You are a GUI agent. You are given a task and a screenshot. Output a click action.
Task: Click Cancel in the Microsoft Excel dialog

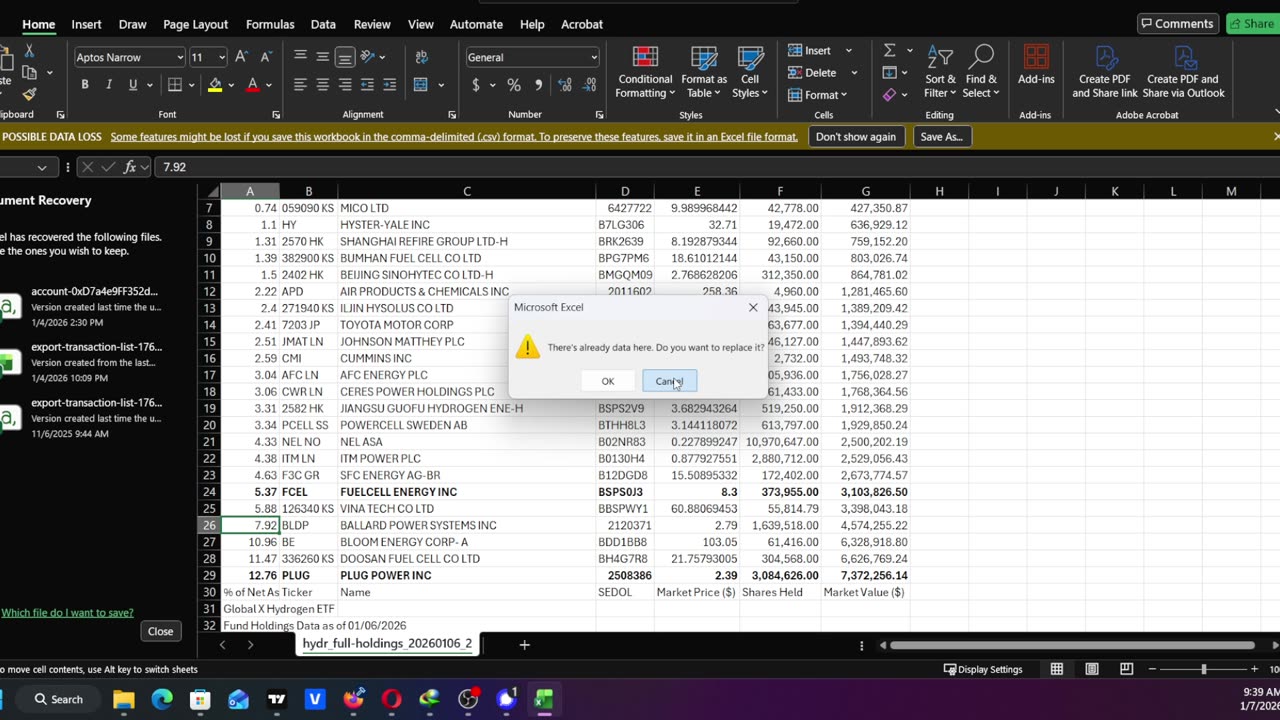pos(669,381)
